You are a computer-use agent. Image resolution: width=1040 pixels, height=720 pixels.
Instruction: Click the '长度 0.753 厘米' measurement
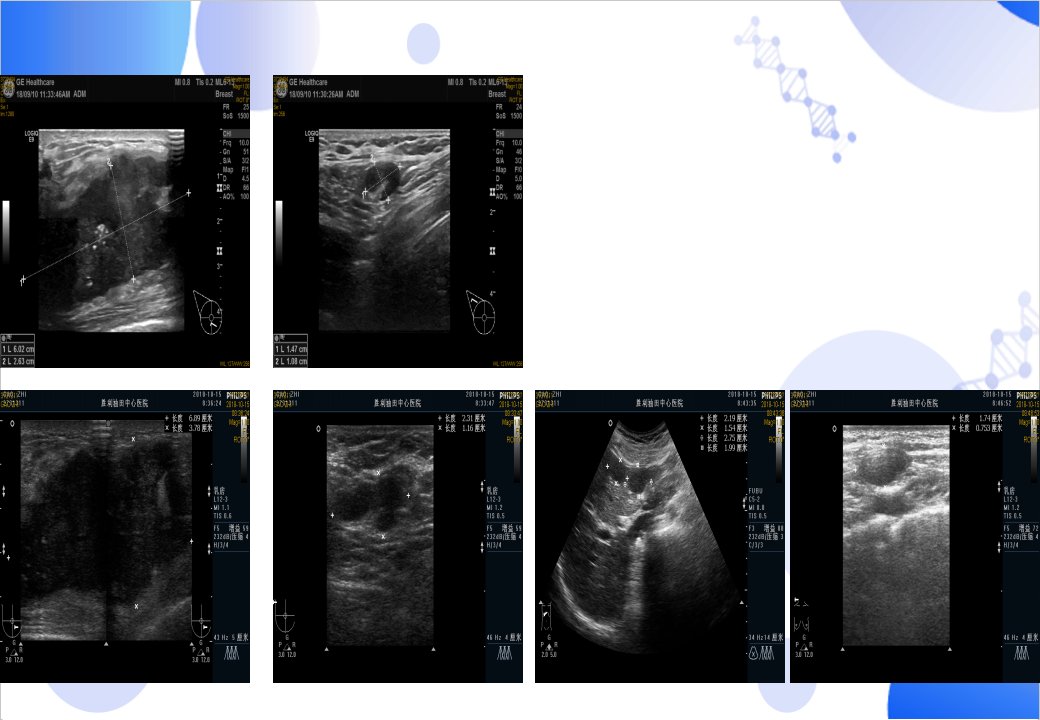[978, 428]
